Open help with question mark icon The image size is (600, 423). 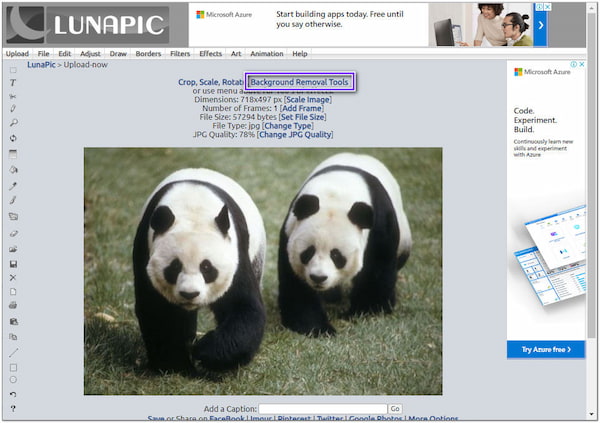[x=13, y=408]
